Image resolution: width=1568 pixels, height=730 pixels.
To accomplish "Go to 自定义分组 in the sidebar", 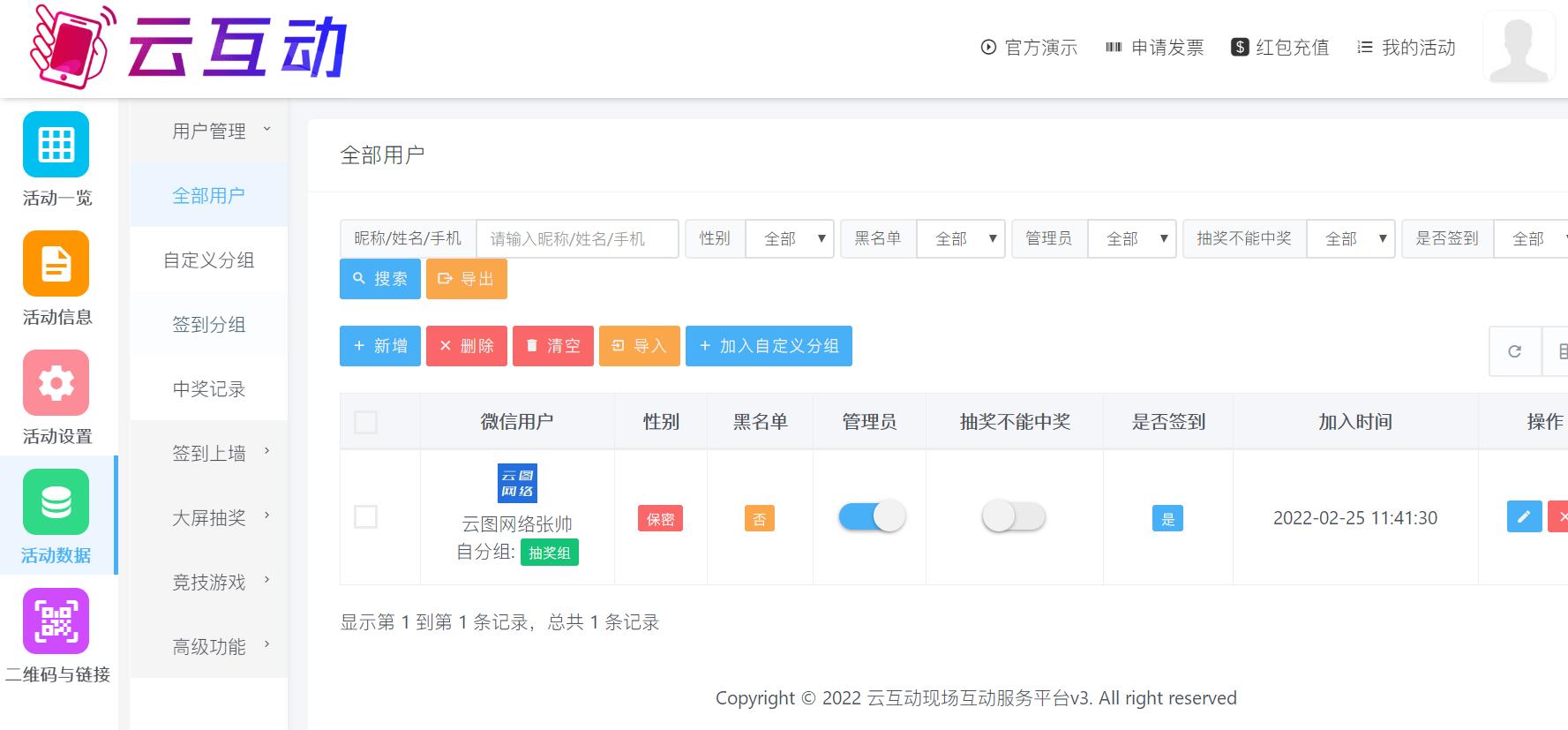I will pyautogui.click(x=209, y=260).
